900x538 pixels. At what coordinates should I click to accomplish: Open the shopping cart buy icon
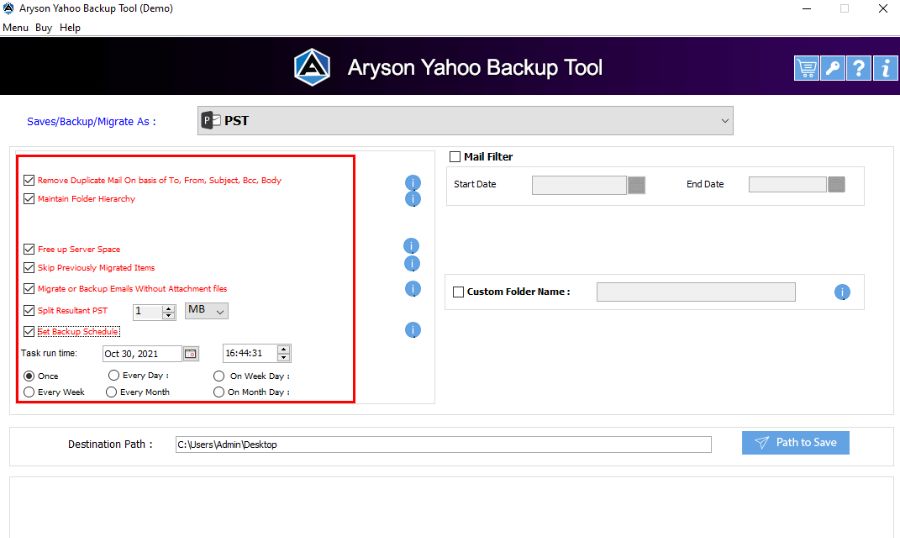(x=806, y=68)
